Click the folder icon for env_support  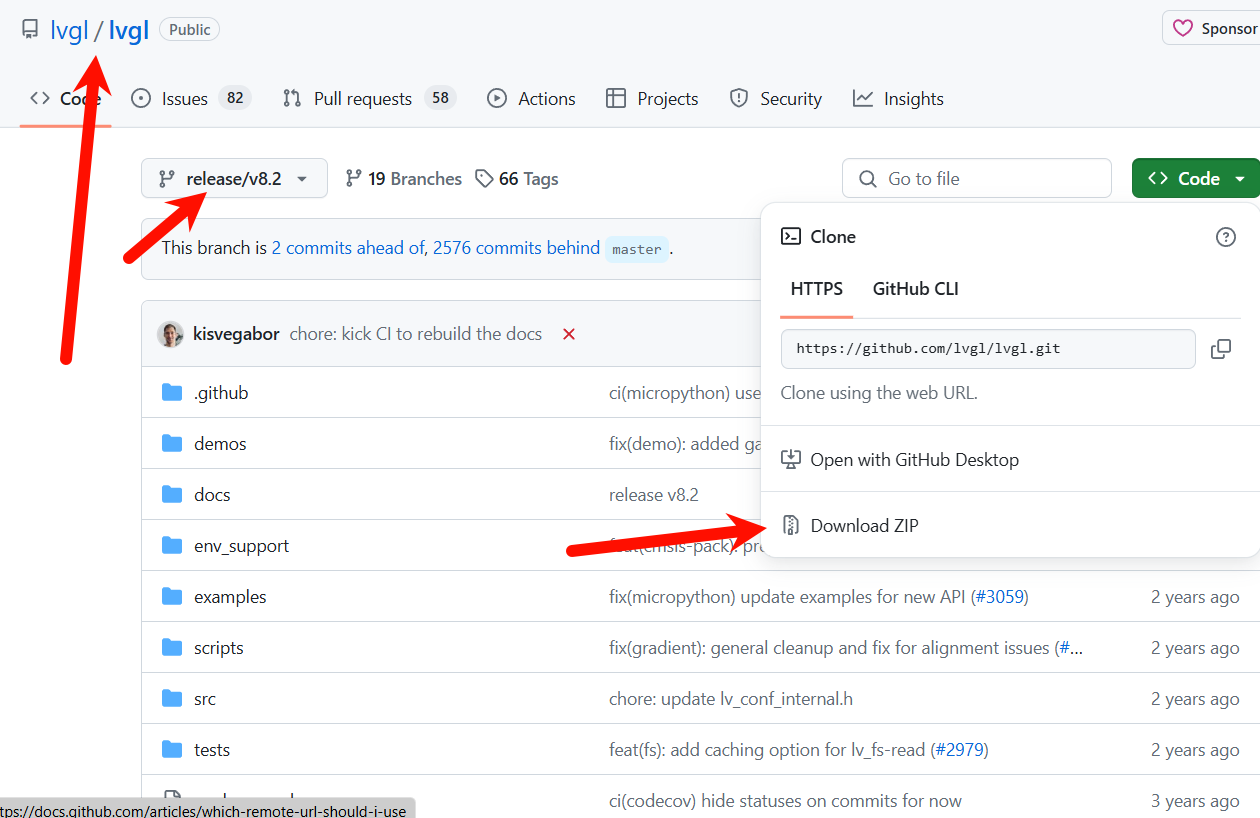(x=172, y=545)
